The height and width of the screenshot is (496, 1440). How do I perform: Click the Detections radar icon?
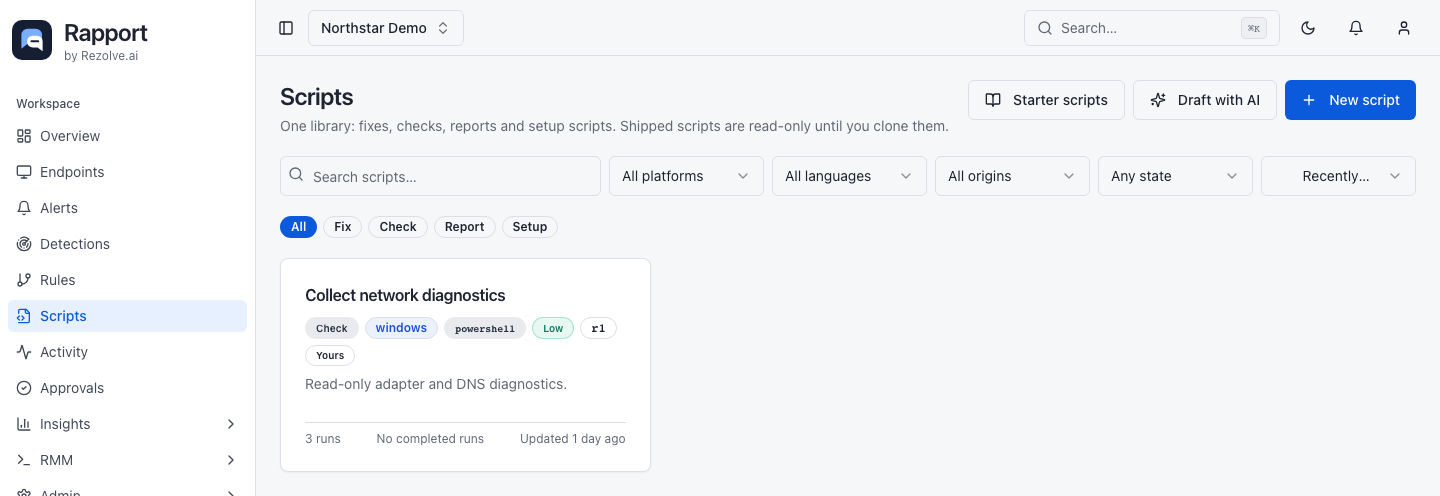tap(24, 244)
